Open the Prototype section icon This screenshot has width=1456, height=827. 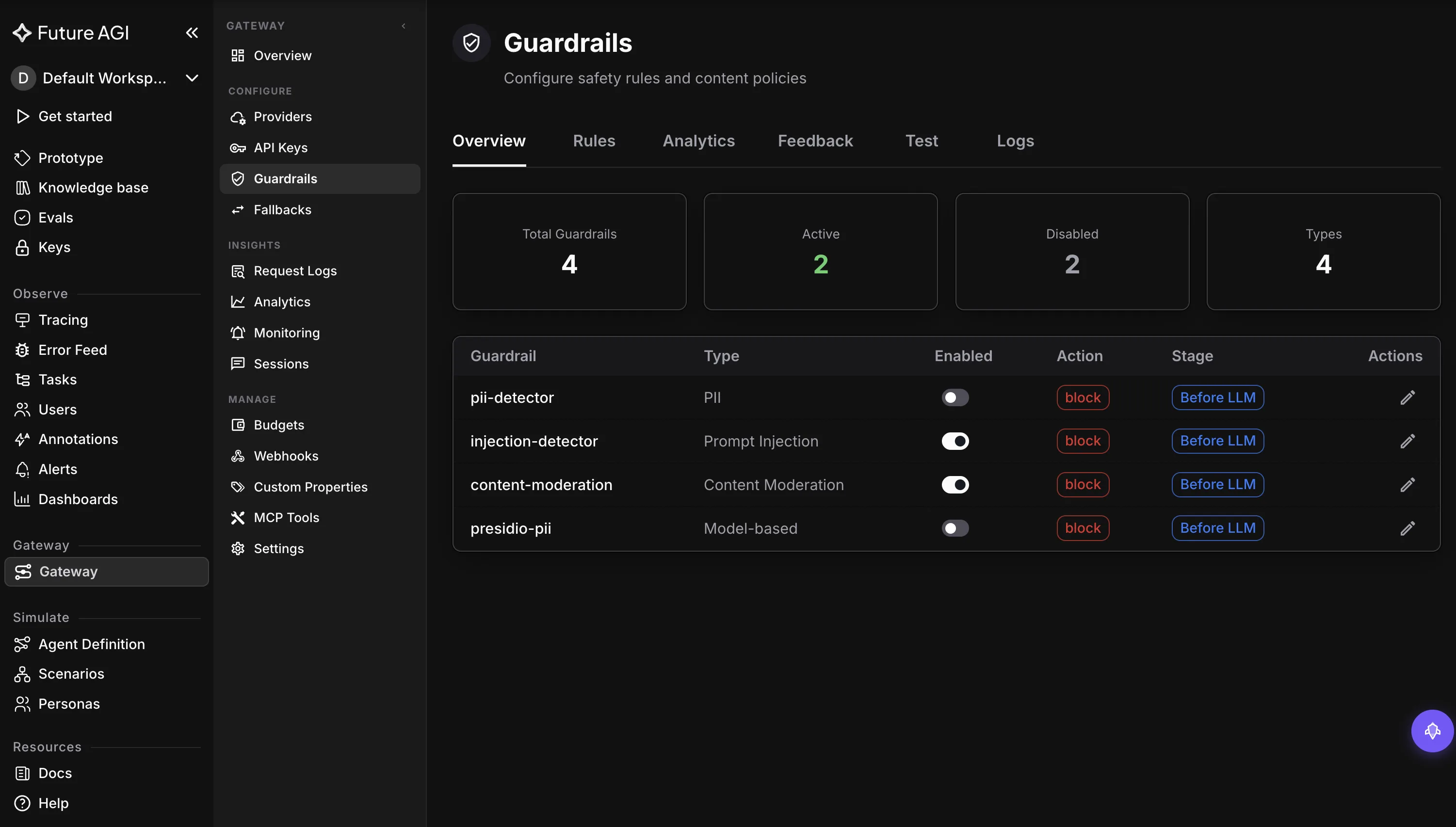click(x=22, y=158)
